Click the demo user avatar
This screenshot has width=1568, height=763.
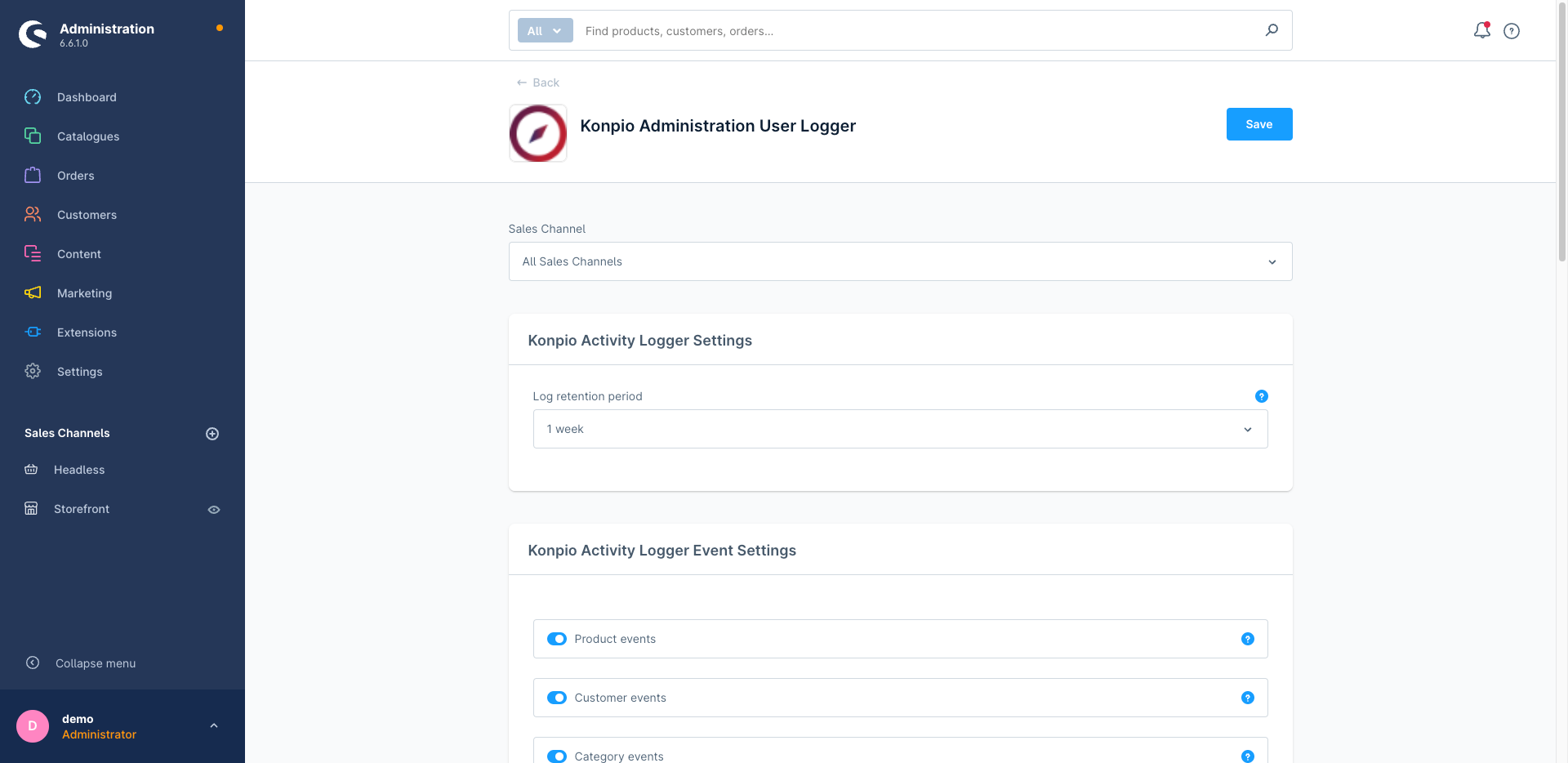[33, 726]
